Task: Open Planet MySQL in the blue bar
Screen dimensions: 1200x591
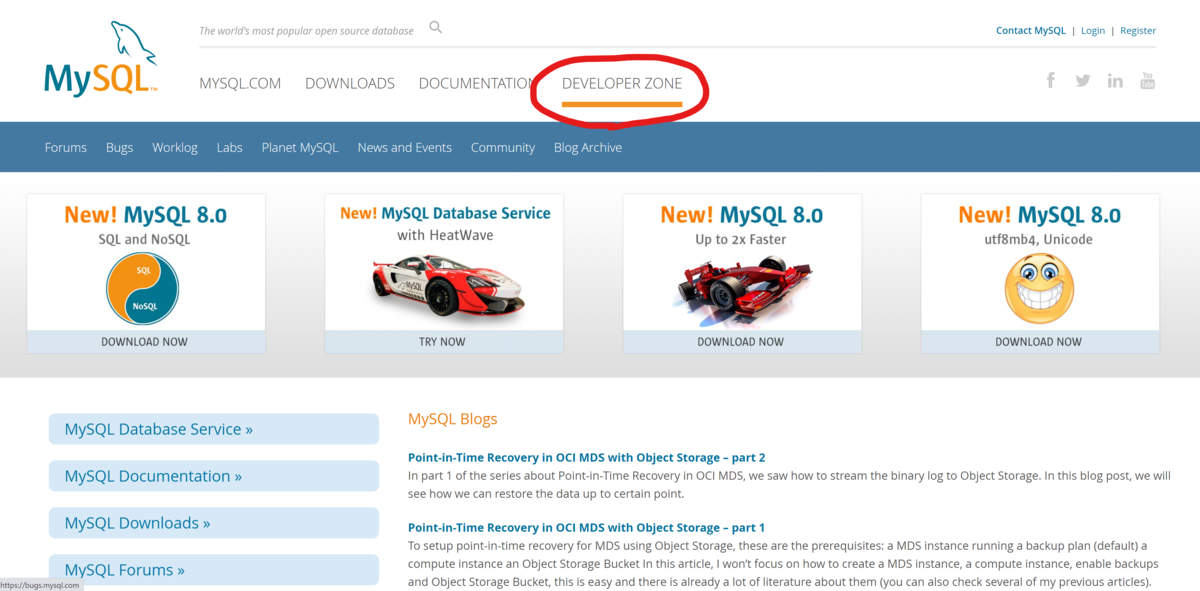Action: pyautogui.click(x=300, y=147)
